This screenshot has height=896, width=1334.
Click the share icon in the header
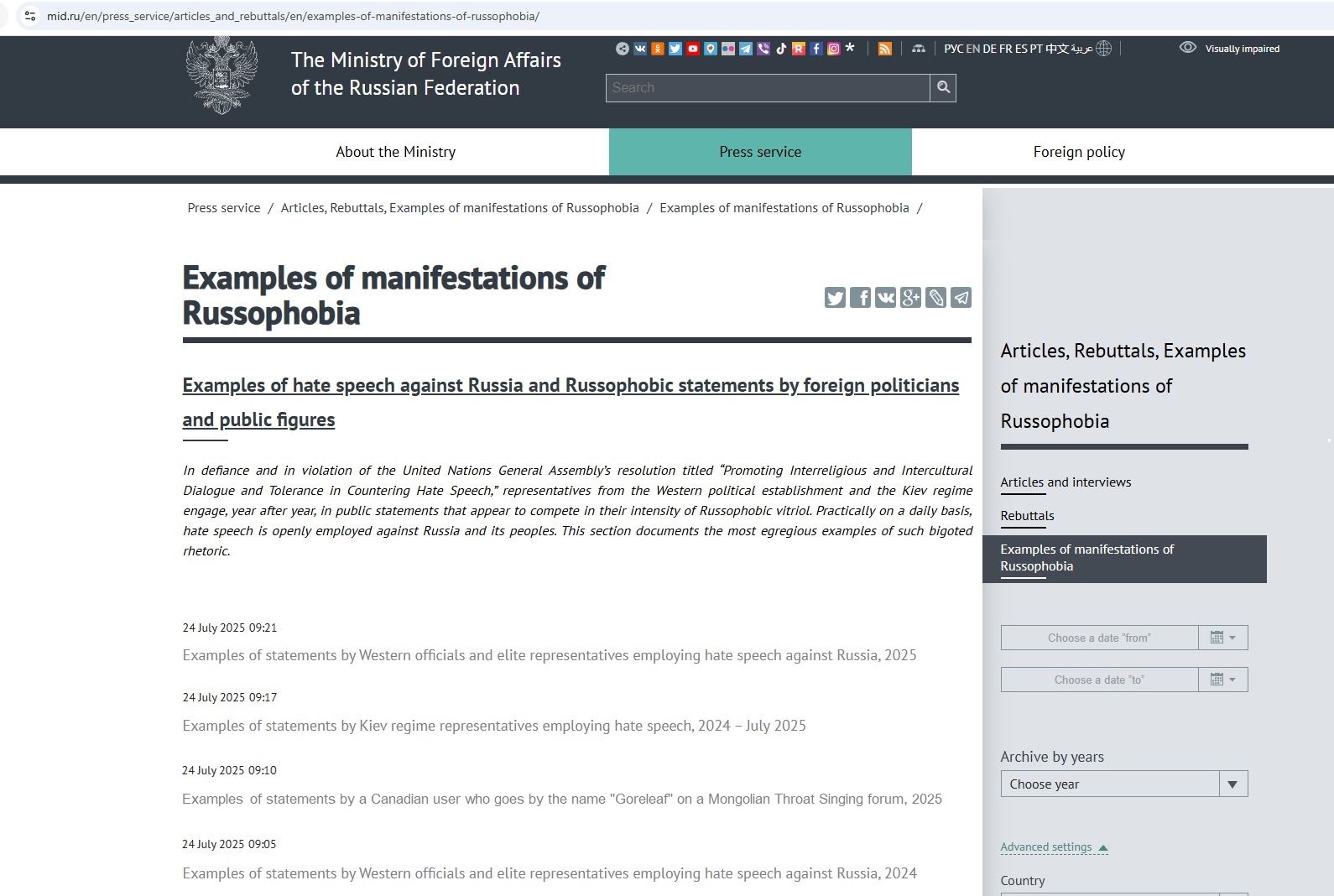coord(622,49)
